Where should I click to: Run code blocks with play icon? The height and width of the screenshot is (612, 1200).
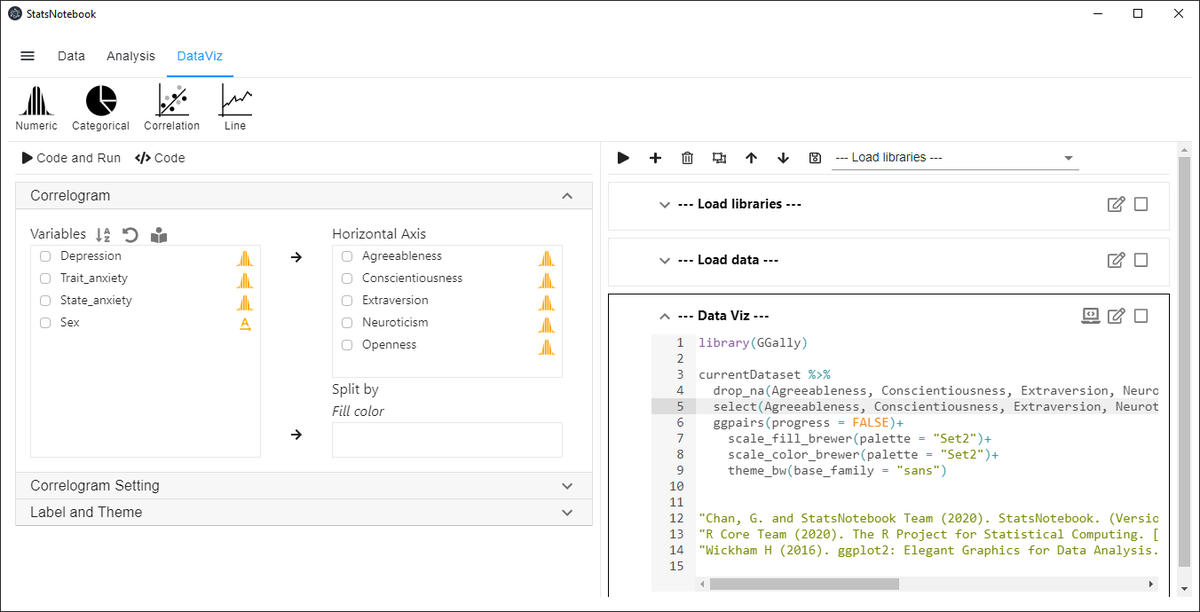tap(623, 158)
